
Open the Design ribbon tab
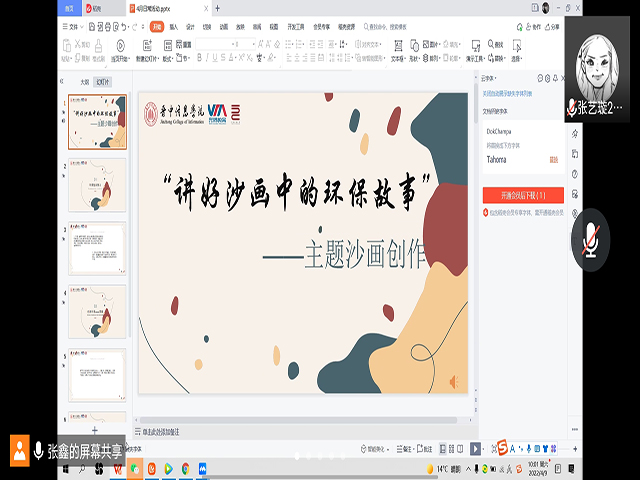(x=190, y=27)
